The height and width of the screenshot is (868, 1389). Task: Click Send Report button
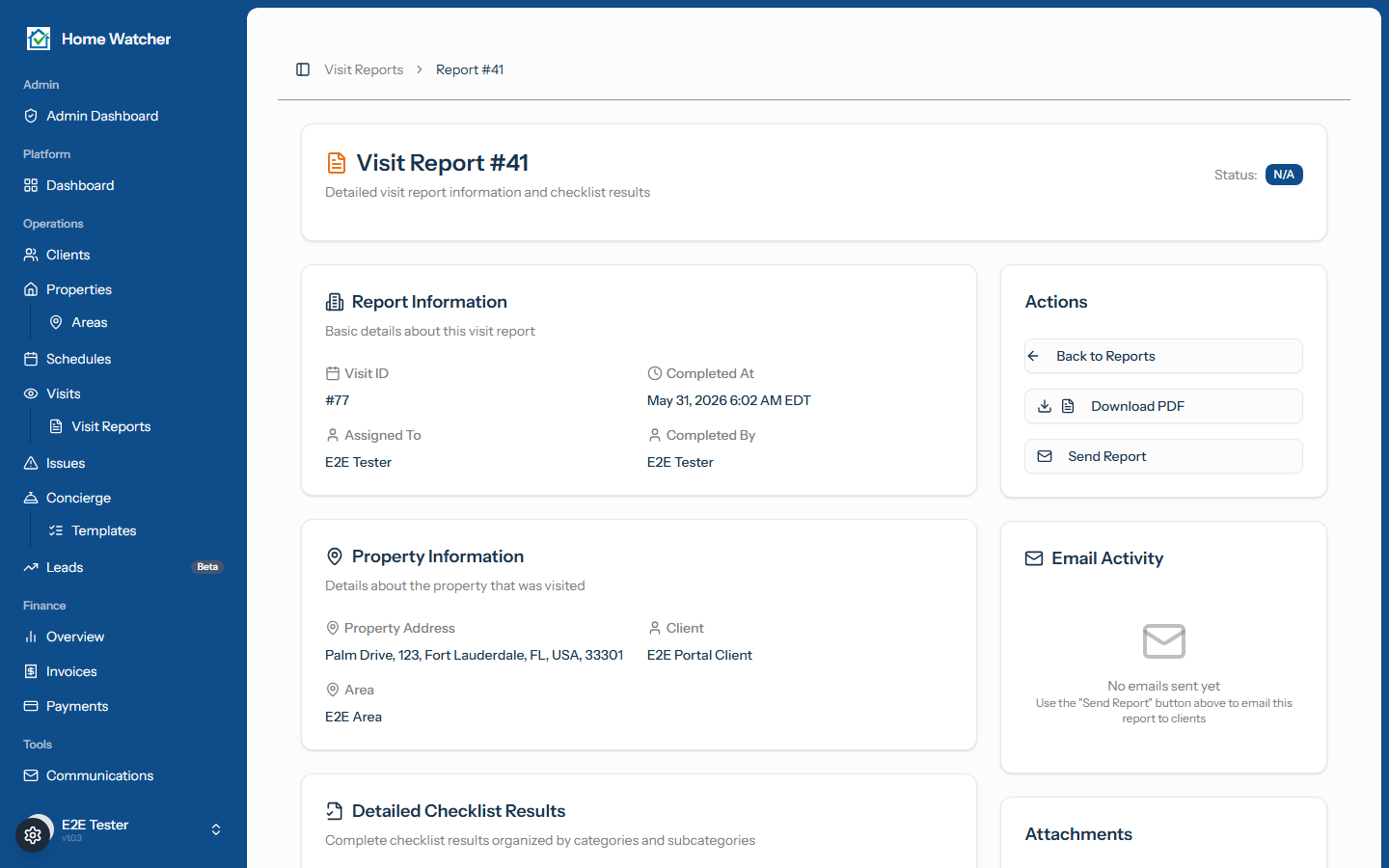[x=1163, y=456]
